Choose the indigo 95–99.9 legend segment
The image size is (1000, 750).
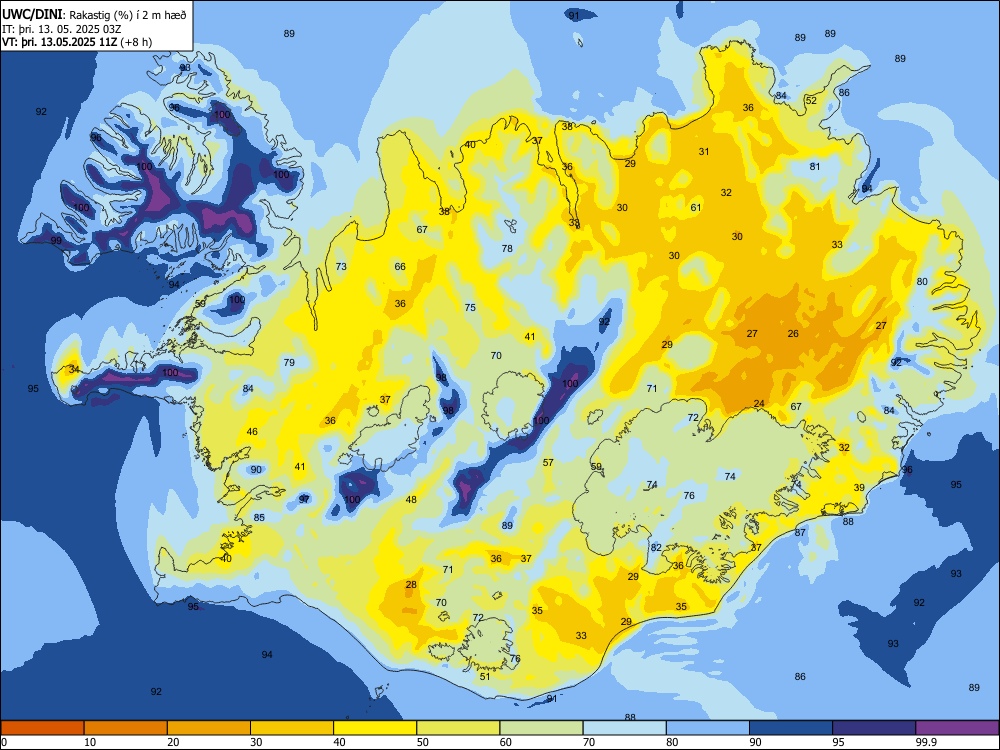click(874, 728)
